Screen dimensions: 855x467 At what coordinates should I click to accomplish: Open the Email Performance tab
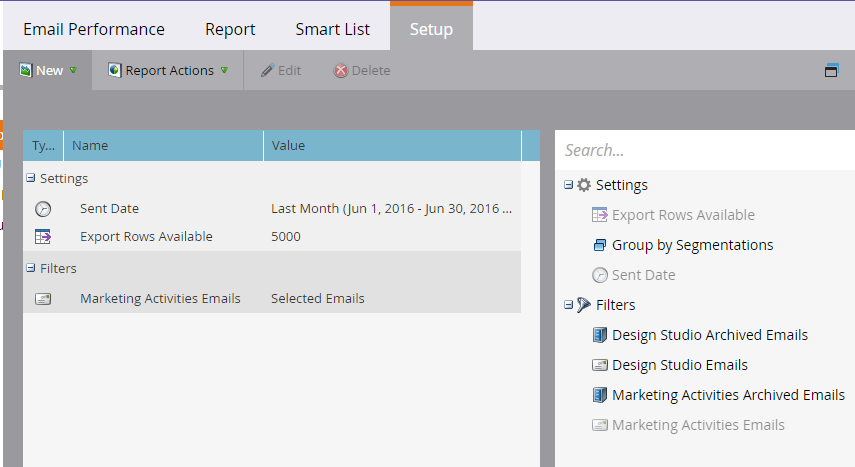pos(94,29)
